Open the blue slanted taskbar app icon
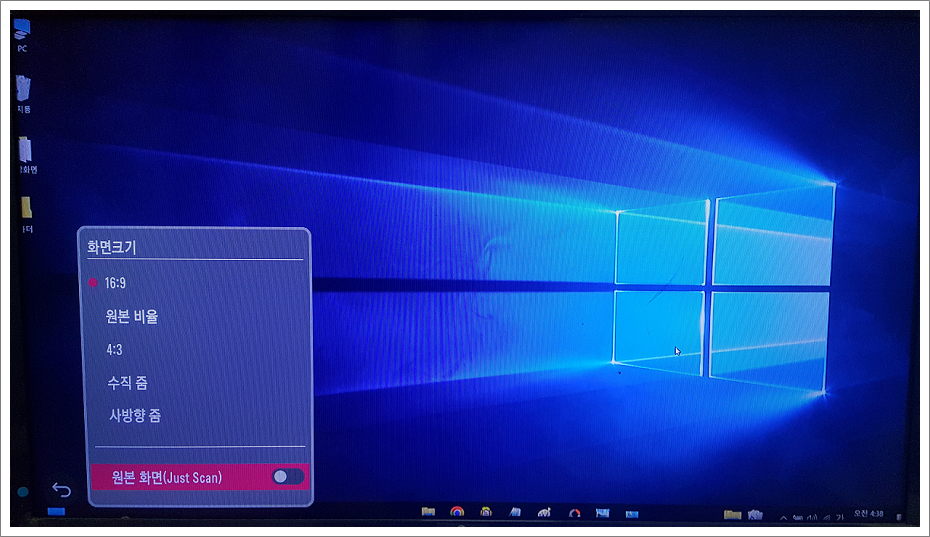The height and width of the screenshot is (537, 930). tap(515, 512)
